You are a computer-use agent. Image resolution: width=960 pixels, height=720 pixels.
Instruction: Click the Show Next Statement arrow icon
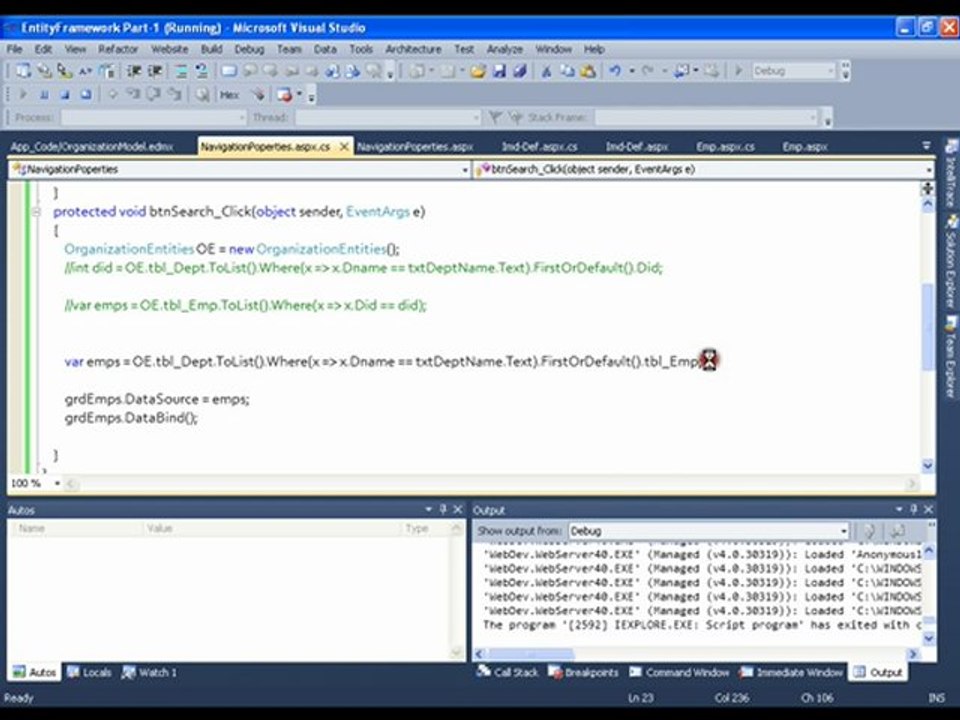(x=113, y=94)
